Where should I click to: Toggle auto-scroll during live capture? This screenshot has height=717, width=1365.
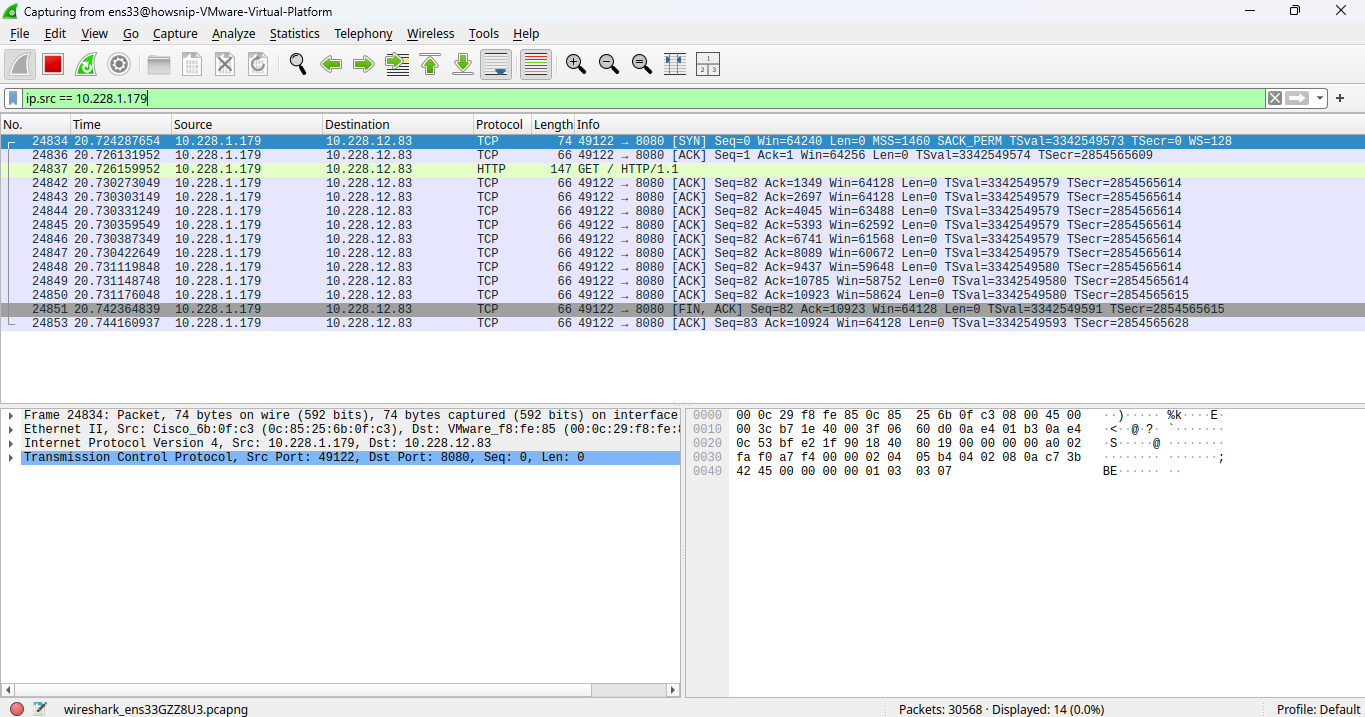click(x=496, y=64)
